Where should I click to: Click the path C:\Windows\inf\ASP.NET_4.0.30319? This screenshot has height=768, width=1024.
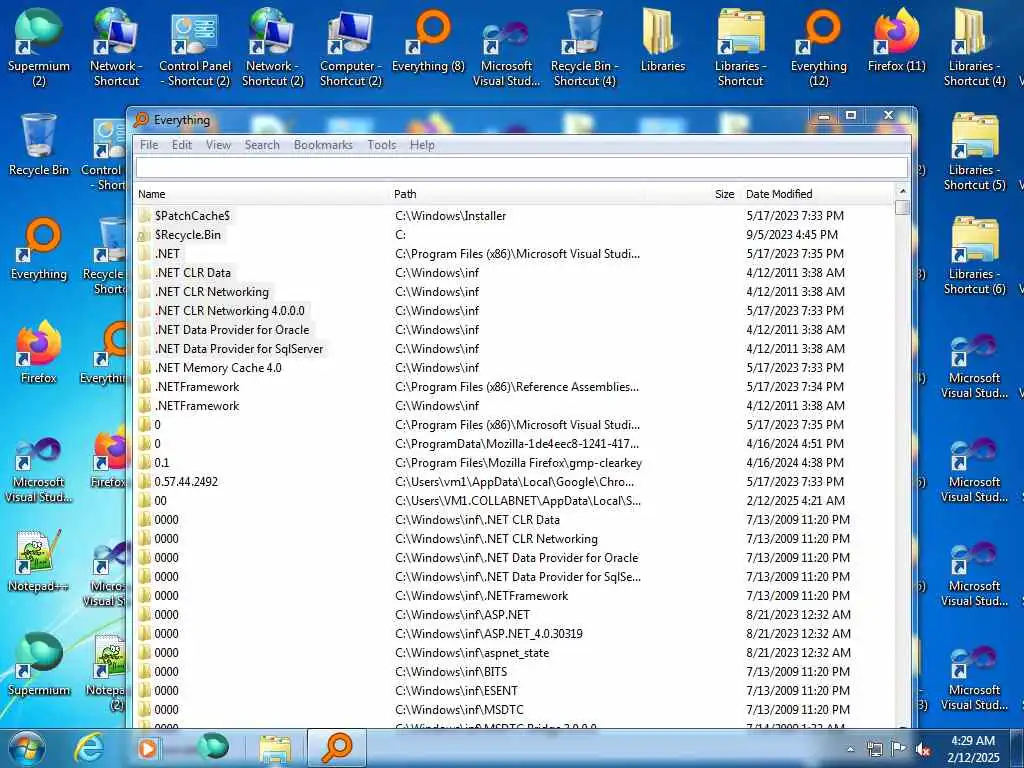[x=488, y=633]
